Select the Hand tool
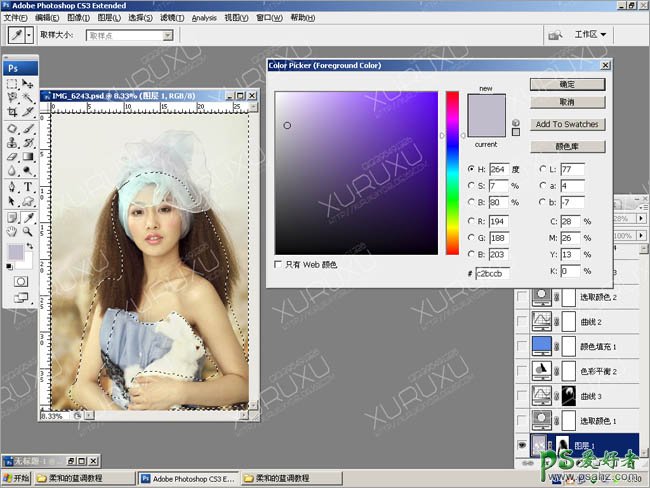This screenshot has width=650, height=488. click(12, 230)
